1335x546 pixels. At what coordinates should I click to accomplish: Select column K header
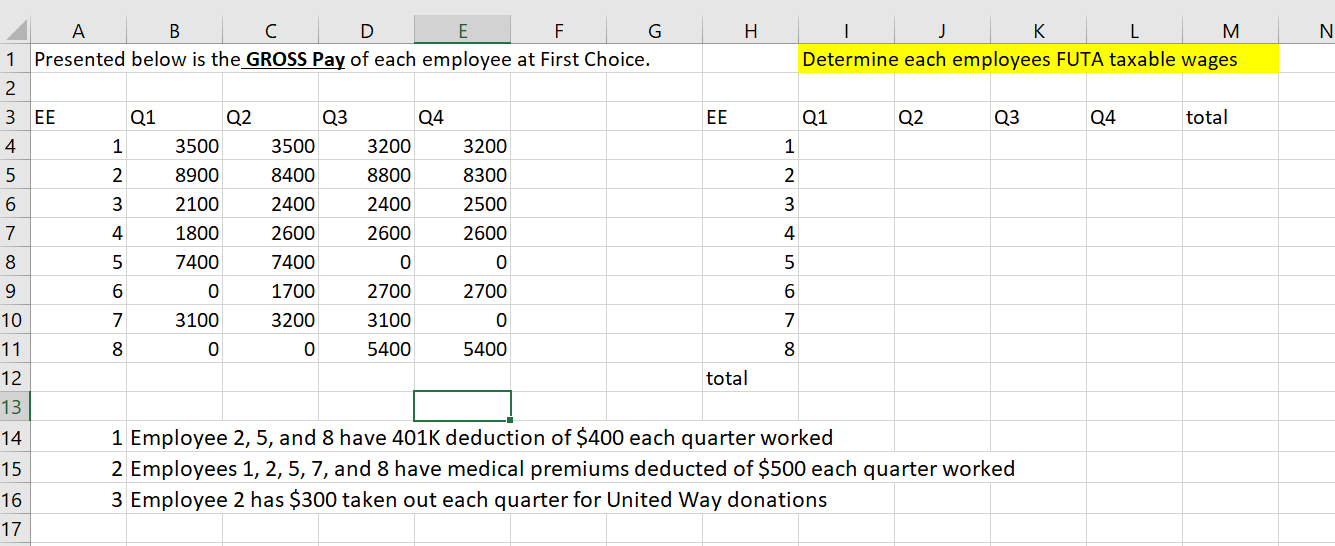click(x=1038, y=30)
